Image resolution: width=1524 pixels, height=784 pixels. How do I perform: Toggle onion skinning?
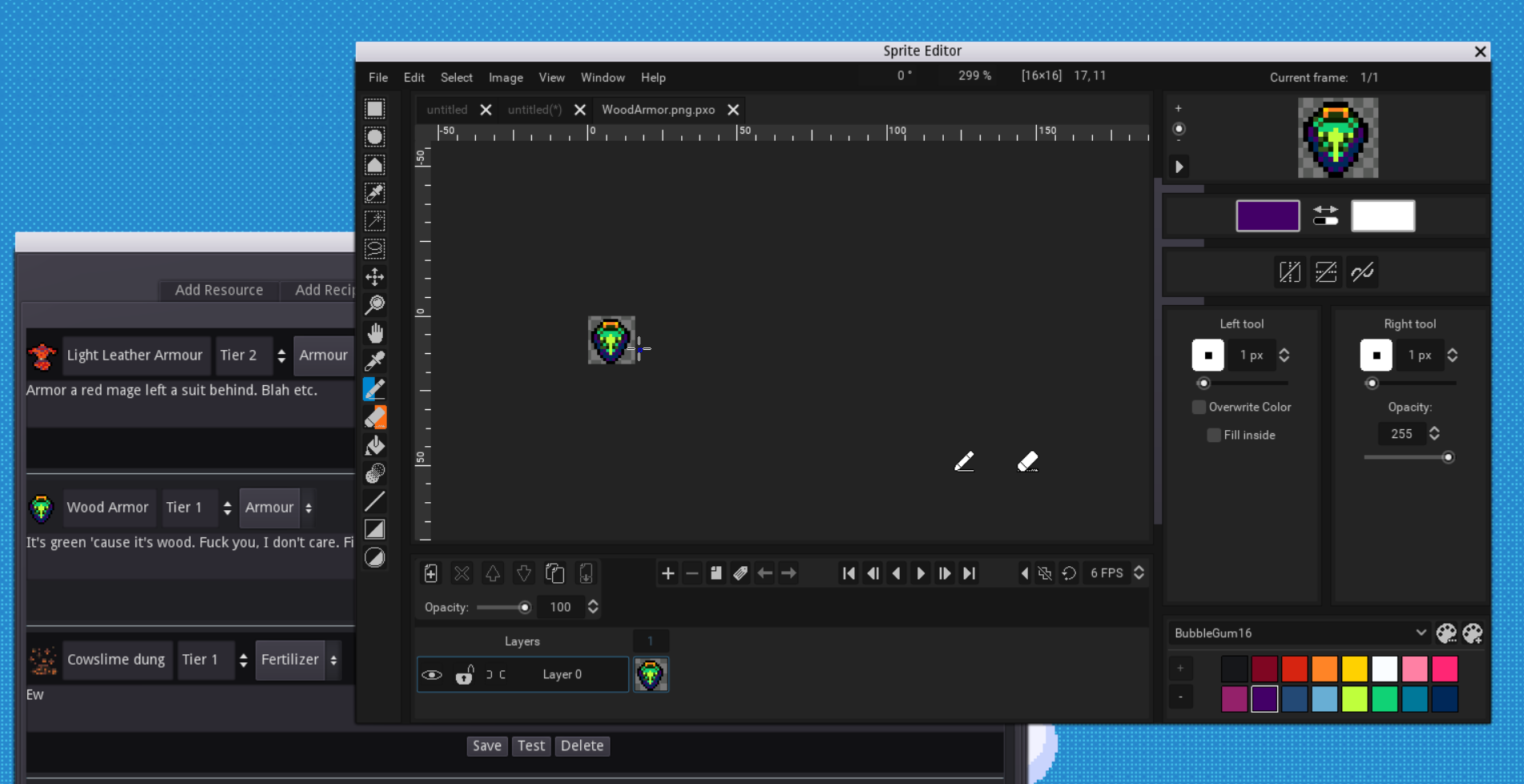point(1045,573)
